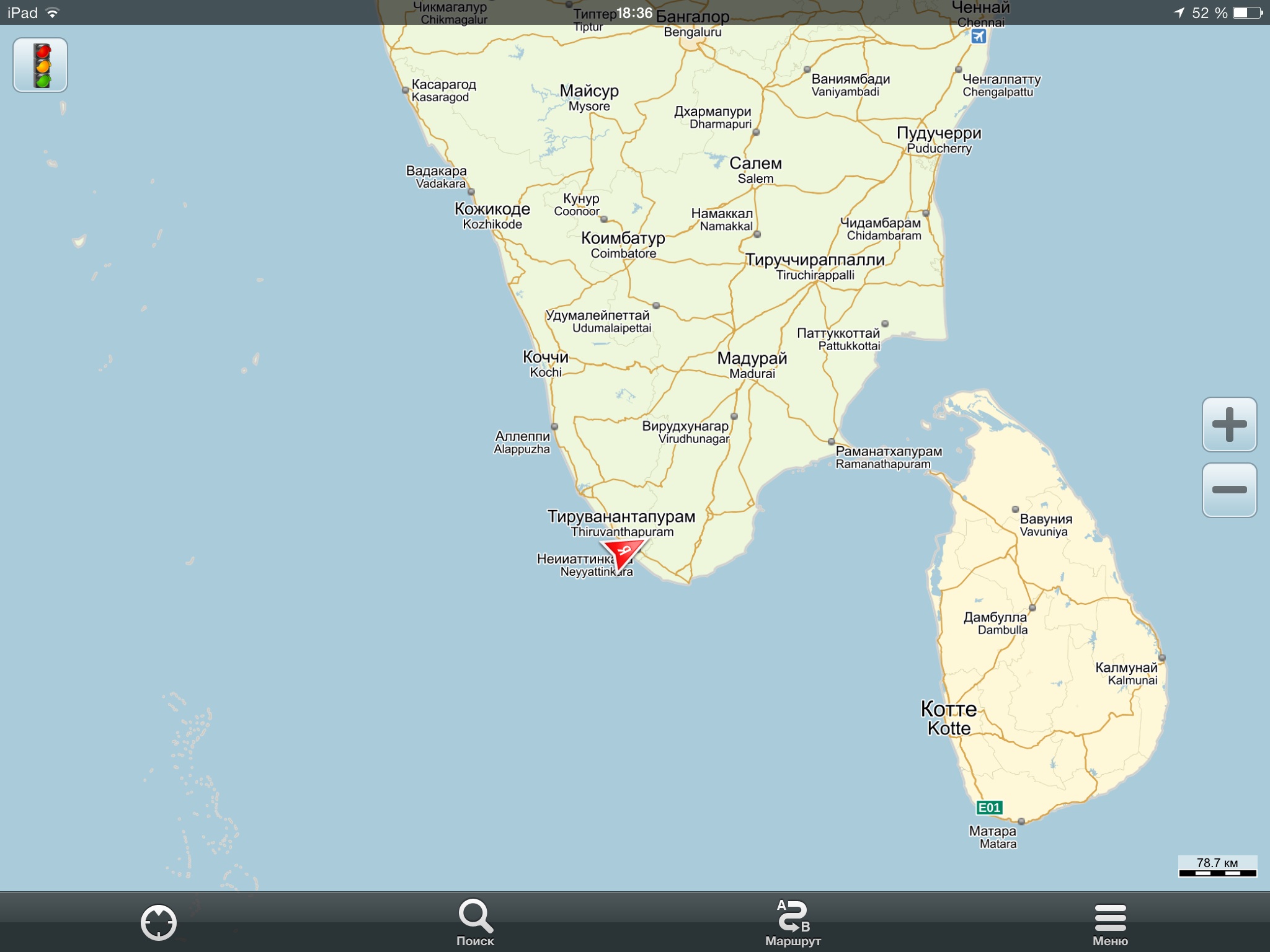The height and width of the screenshot is (952, 1270).
Task: Select the Калмунай Kalmunai label
Action: (x=1126, y=673)
